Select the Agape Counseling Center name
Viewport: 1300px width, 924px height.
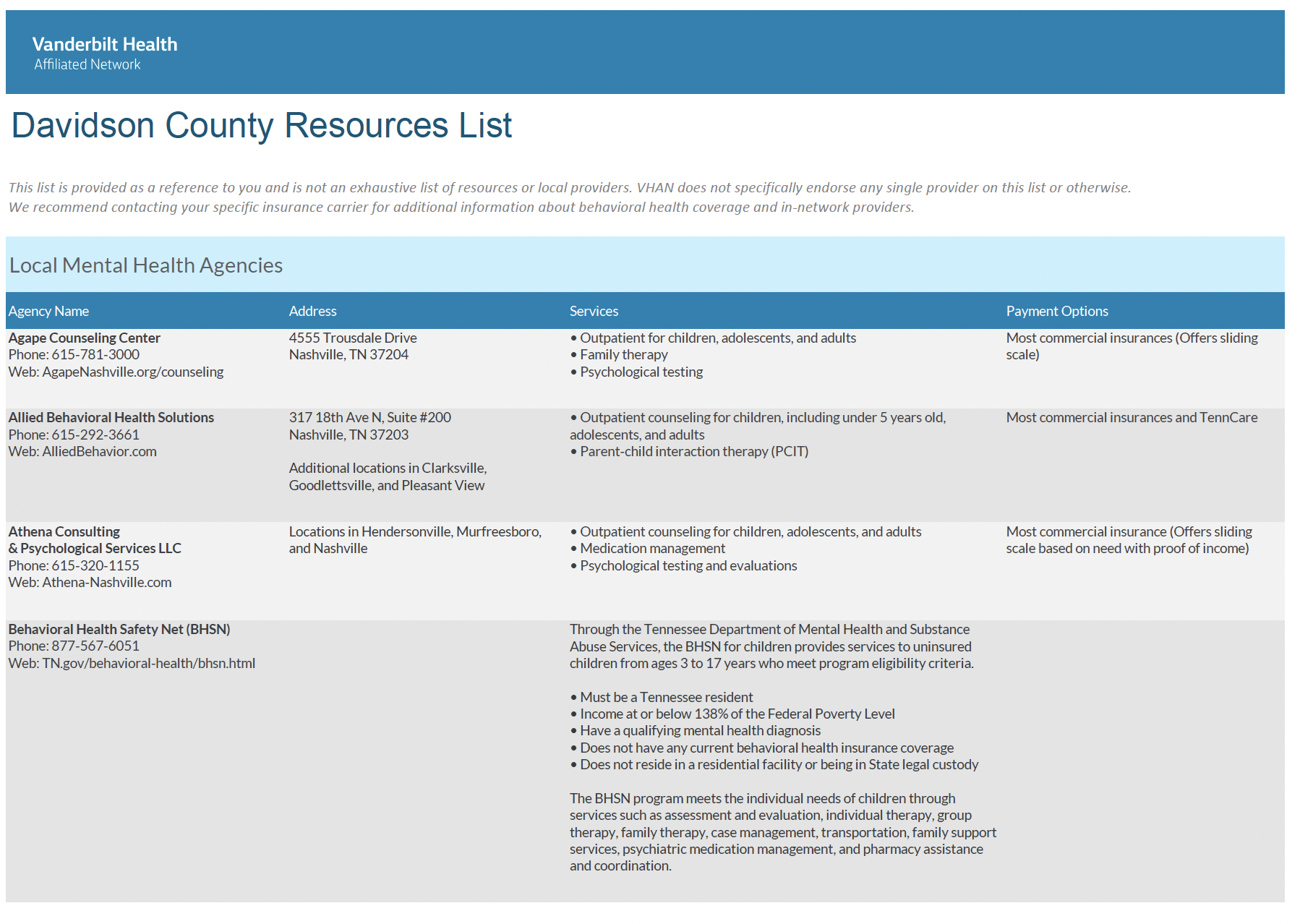[85, 338]
